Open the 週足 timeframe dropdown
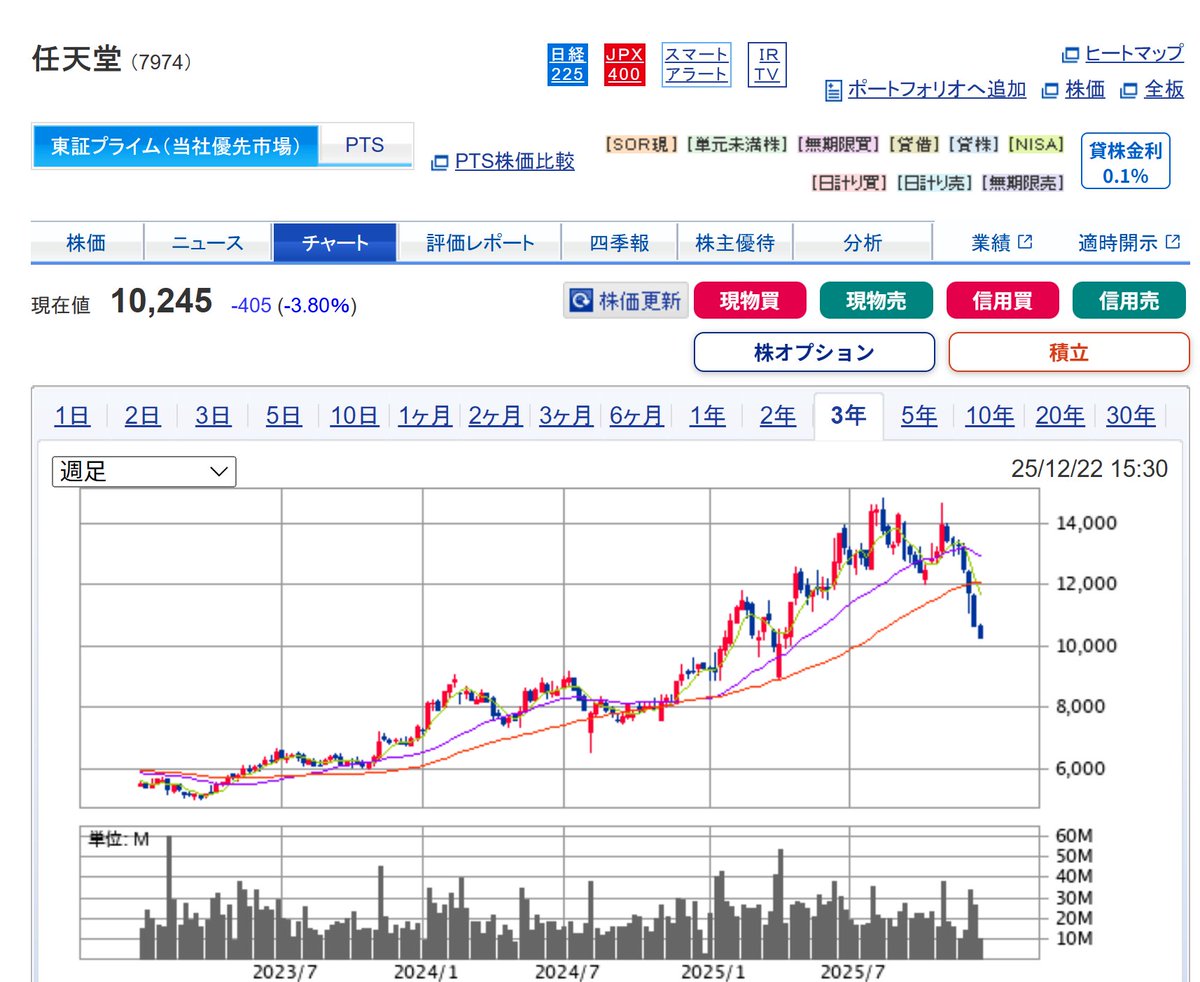The width and height of the screenshot is (1200, 982). click(143, 471)
